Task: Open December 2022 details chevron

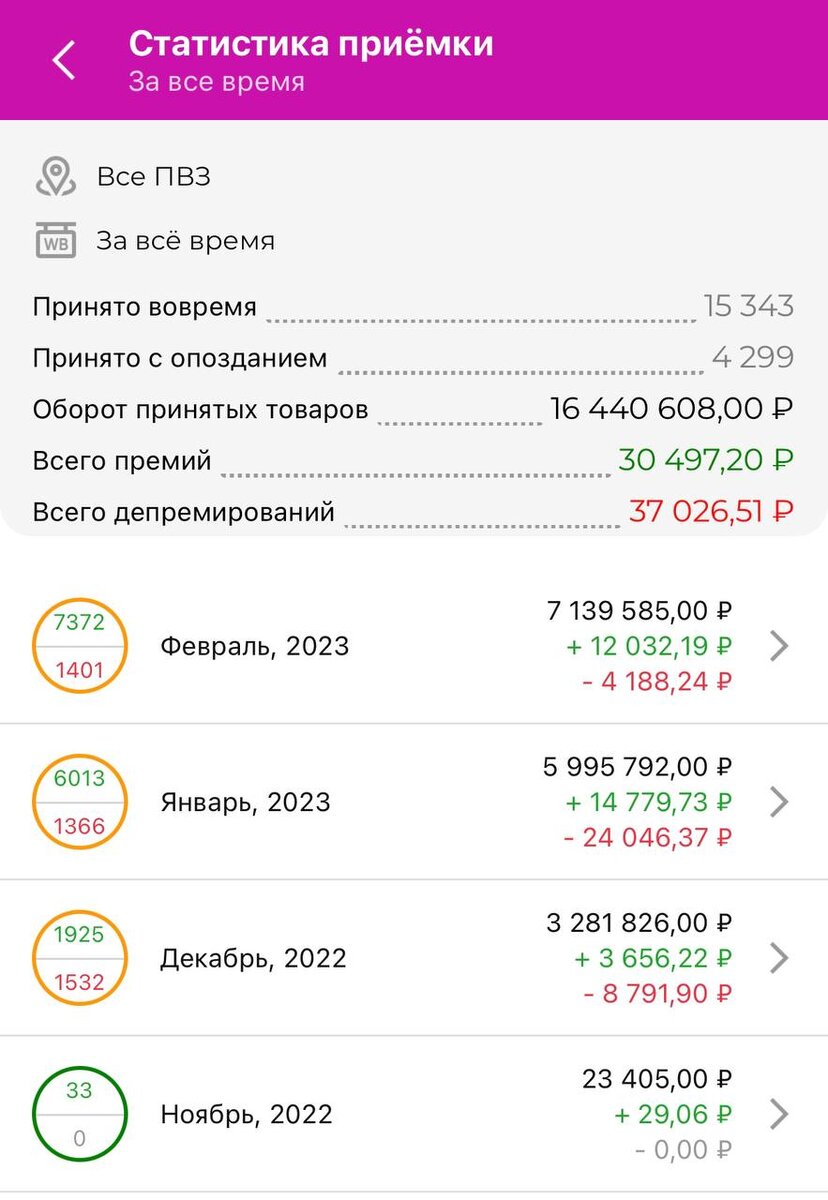Action: click(x=780, y=958)
